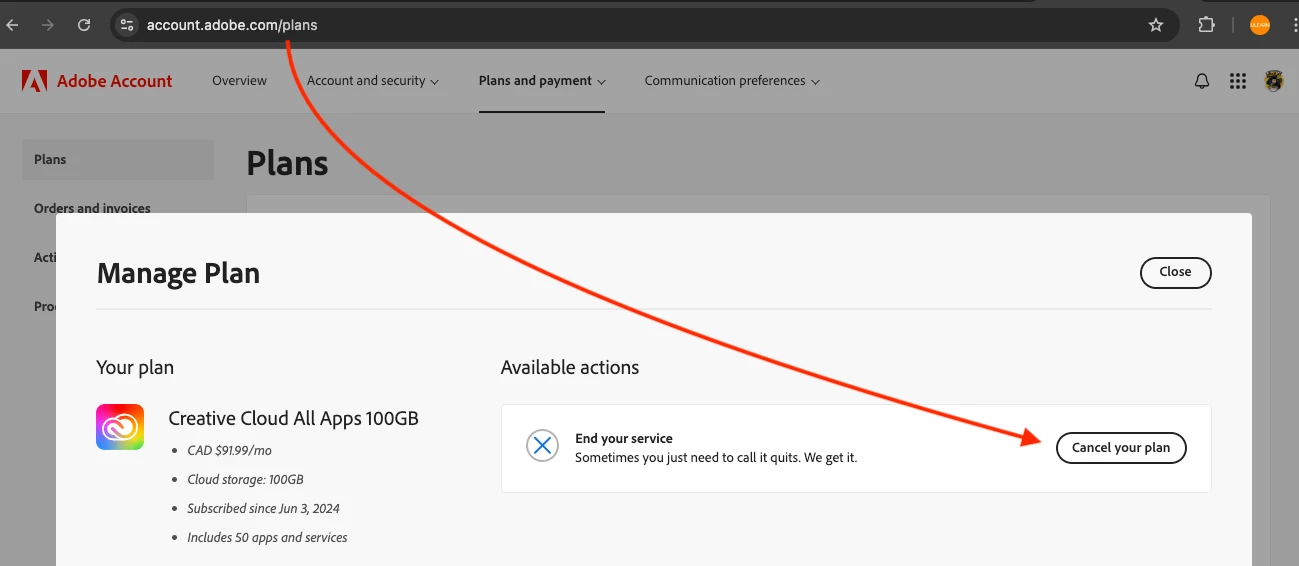Bookmark this page with the star icon
1299x566 pixels.
coord(1156,25)
